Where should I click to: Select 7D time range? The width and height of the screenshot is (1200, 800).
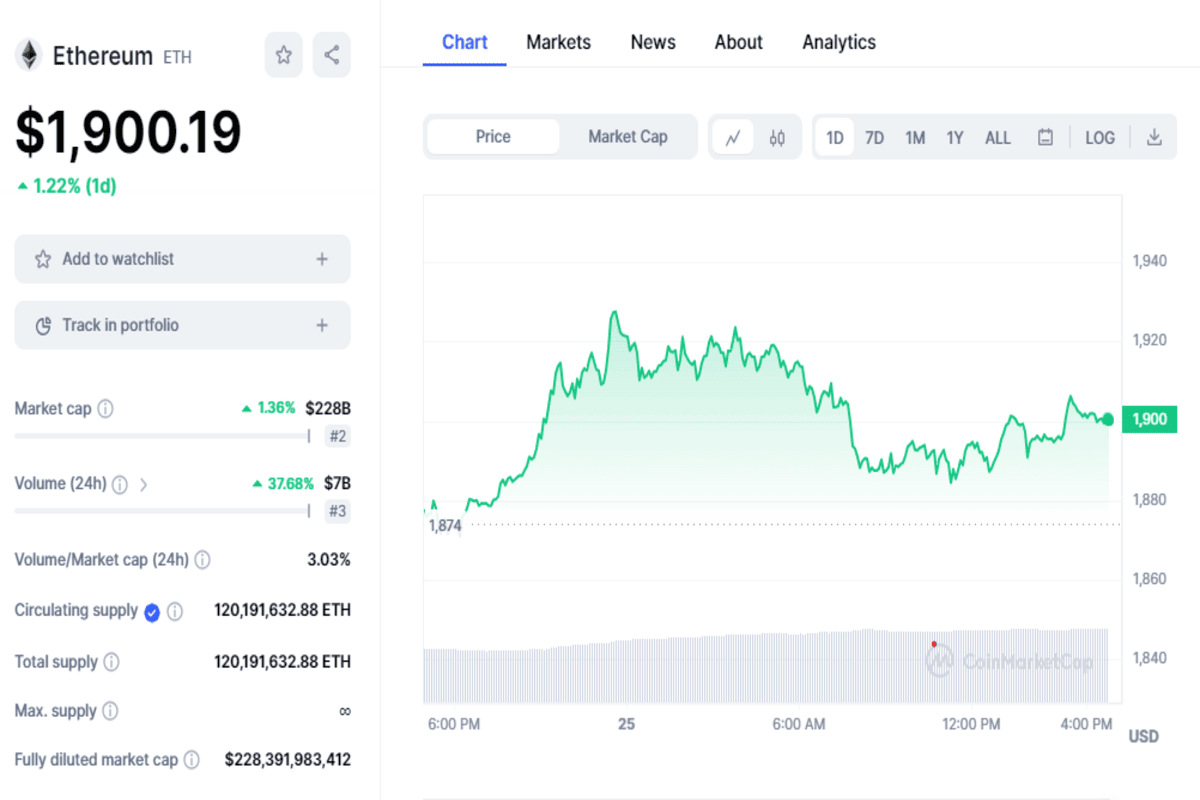pos(875,138)
